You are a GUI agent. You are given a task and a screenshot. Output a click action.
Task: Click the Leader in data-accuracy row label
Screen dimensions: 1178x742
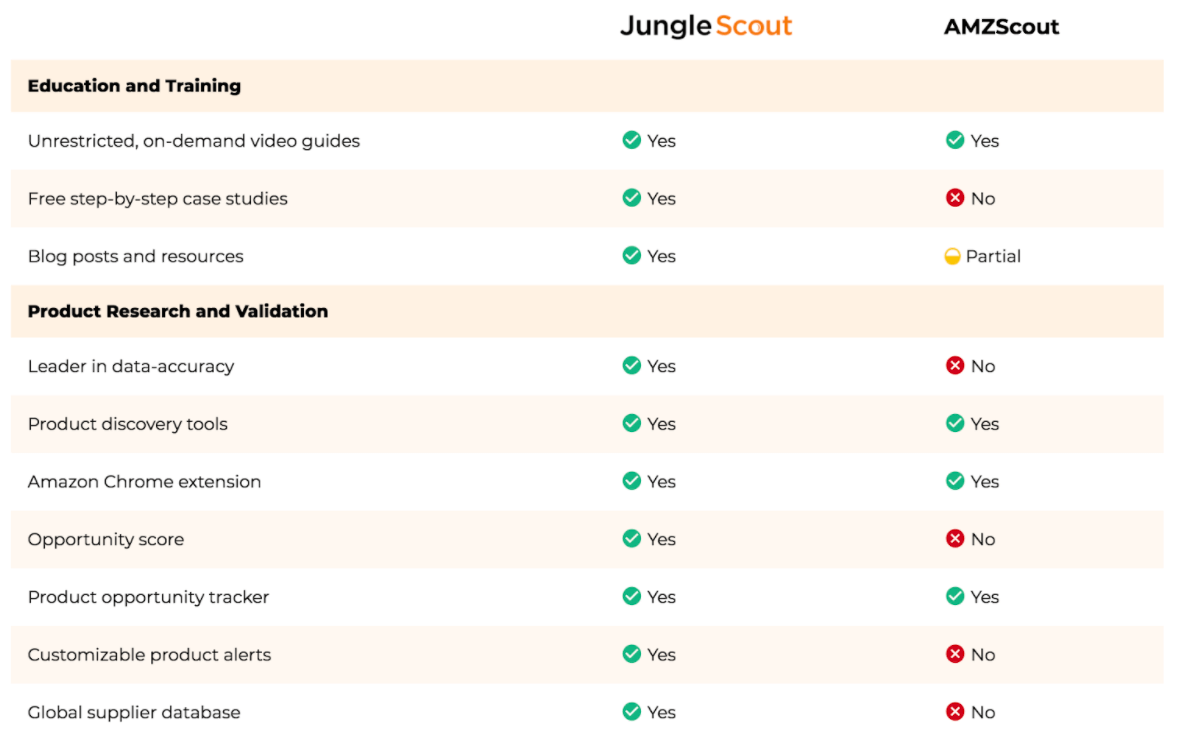tap(131, 366)
